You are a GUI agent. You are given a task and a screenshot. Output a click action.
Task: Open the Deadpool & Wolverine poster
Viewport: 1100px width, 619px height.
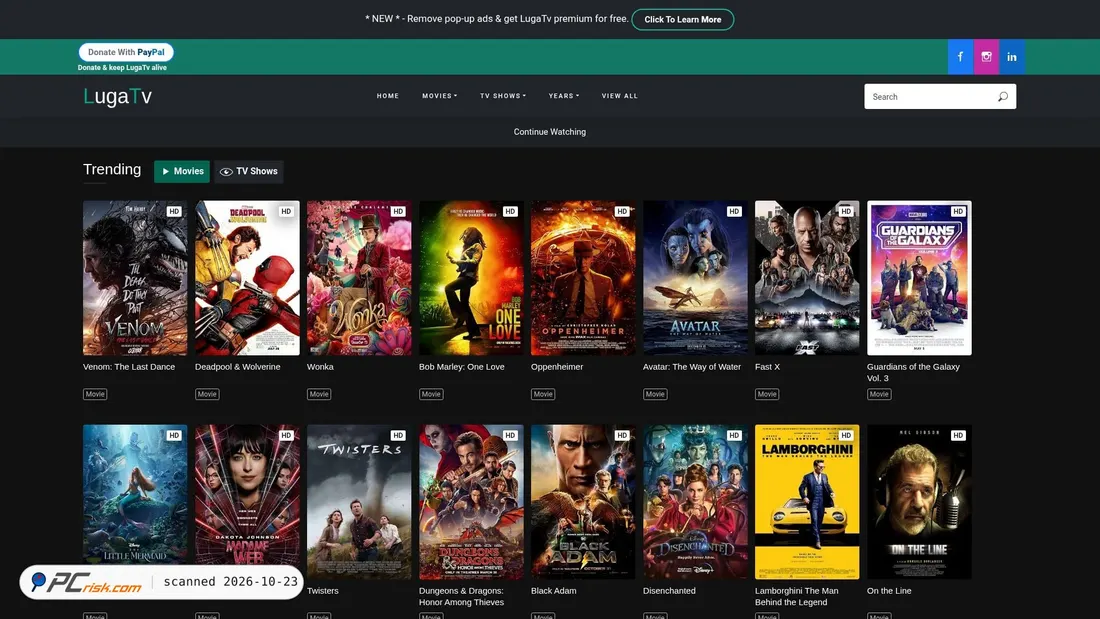tap(247, 278)
